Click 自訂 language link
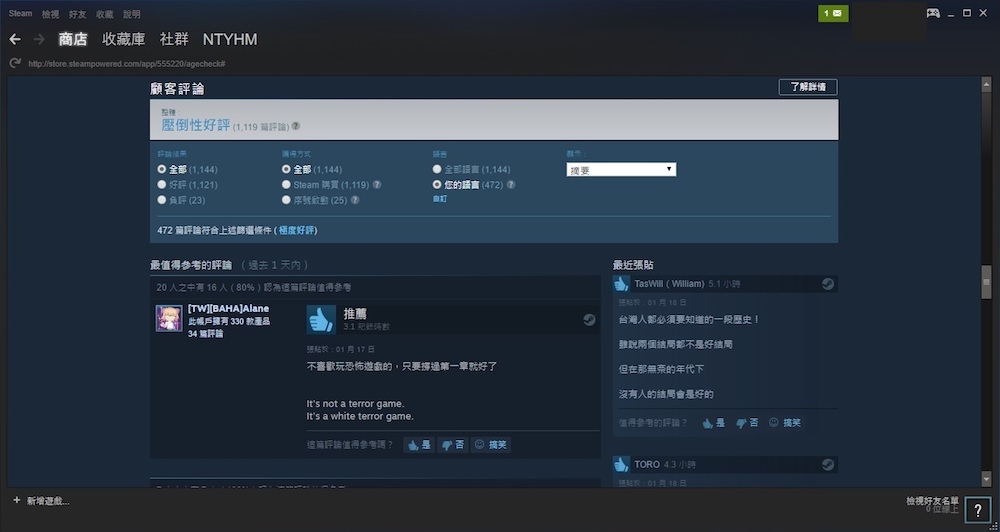The height and width of the screenshot is (532, 1000). [440, 199]
